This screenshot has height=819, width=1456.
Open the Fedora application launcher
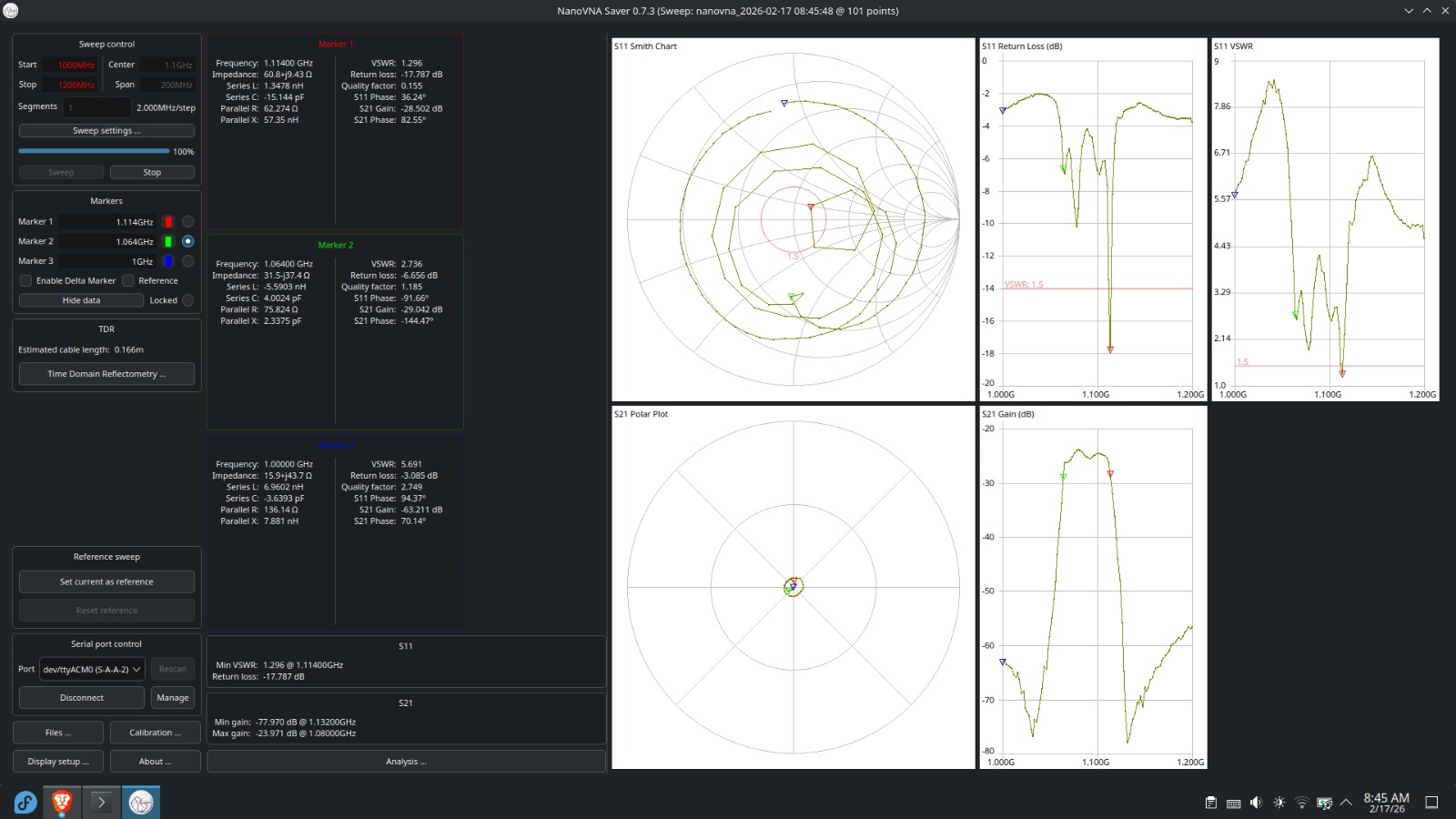(25, 802)
